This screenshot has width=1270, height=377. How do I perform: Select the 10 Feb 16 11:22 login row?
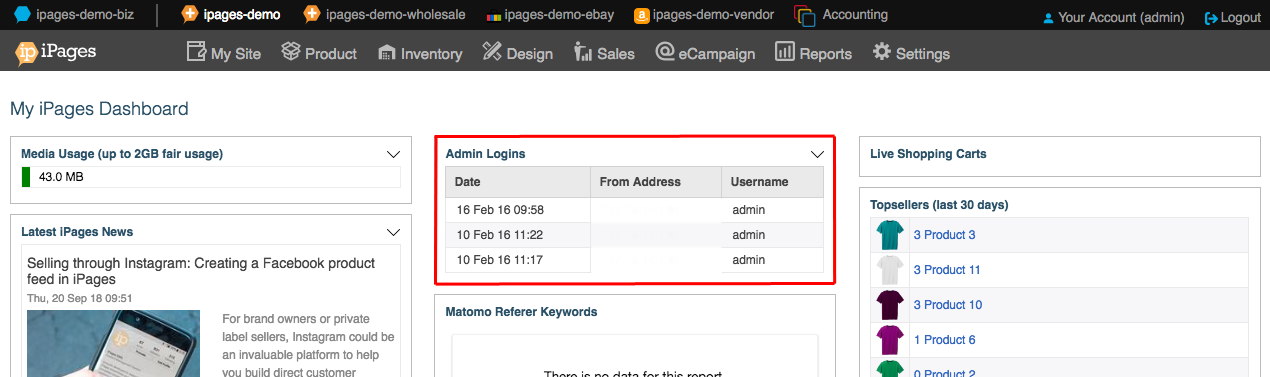(x=635, y=235)
